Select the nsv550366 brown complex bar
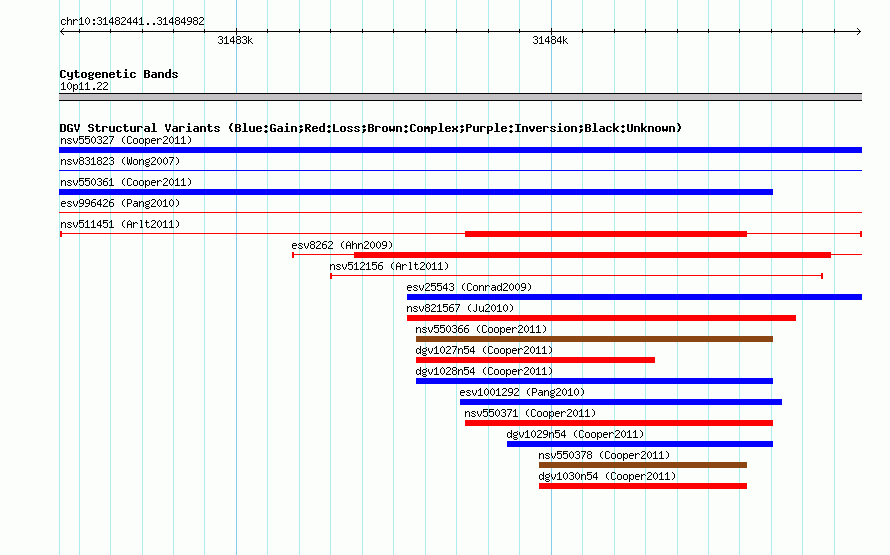890x555 pixels. click(x=594, y=339)
